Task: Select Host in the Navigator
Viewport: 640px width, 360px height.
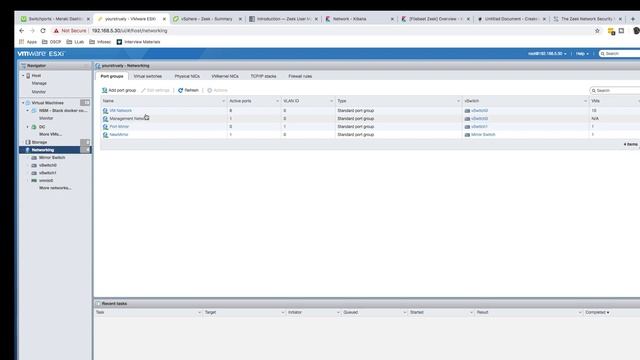Action: (x=36, y=76)
